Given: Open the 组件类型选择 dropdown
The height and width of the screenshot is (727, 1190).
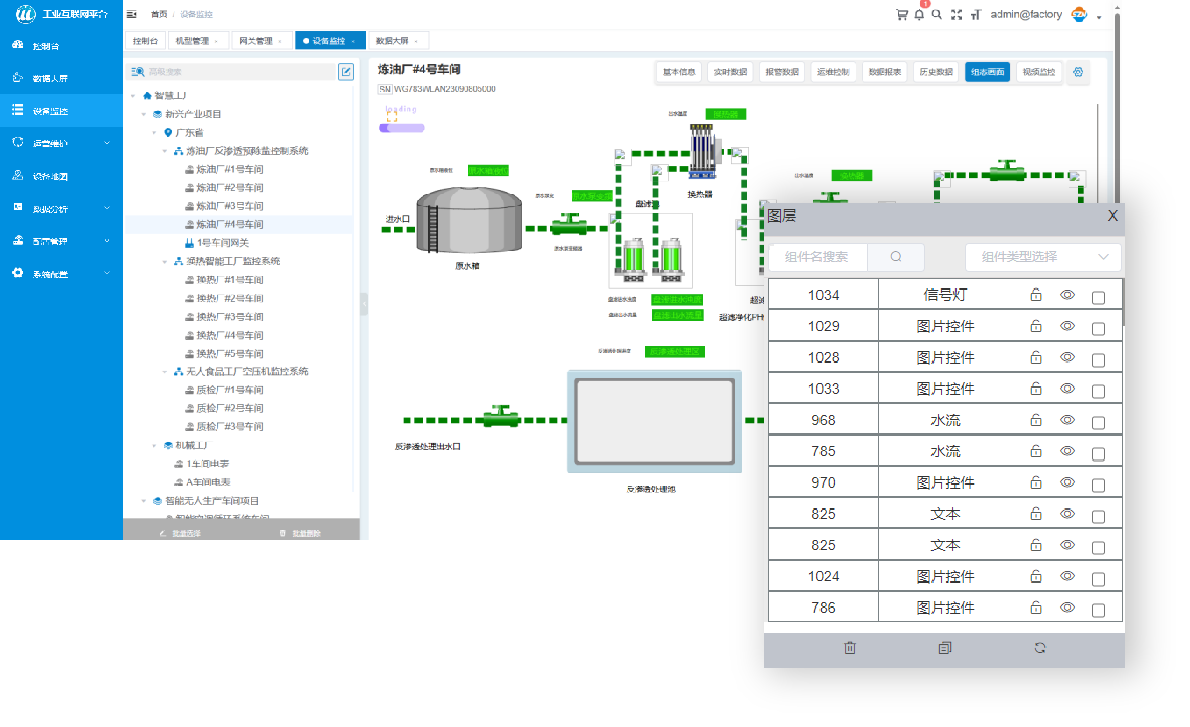Looking at the screenshot, I should point(1043,257).
